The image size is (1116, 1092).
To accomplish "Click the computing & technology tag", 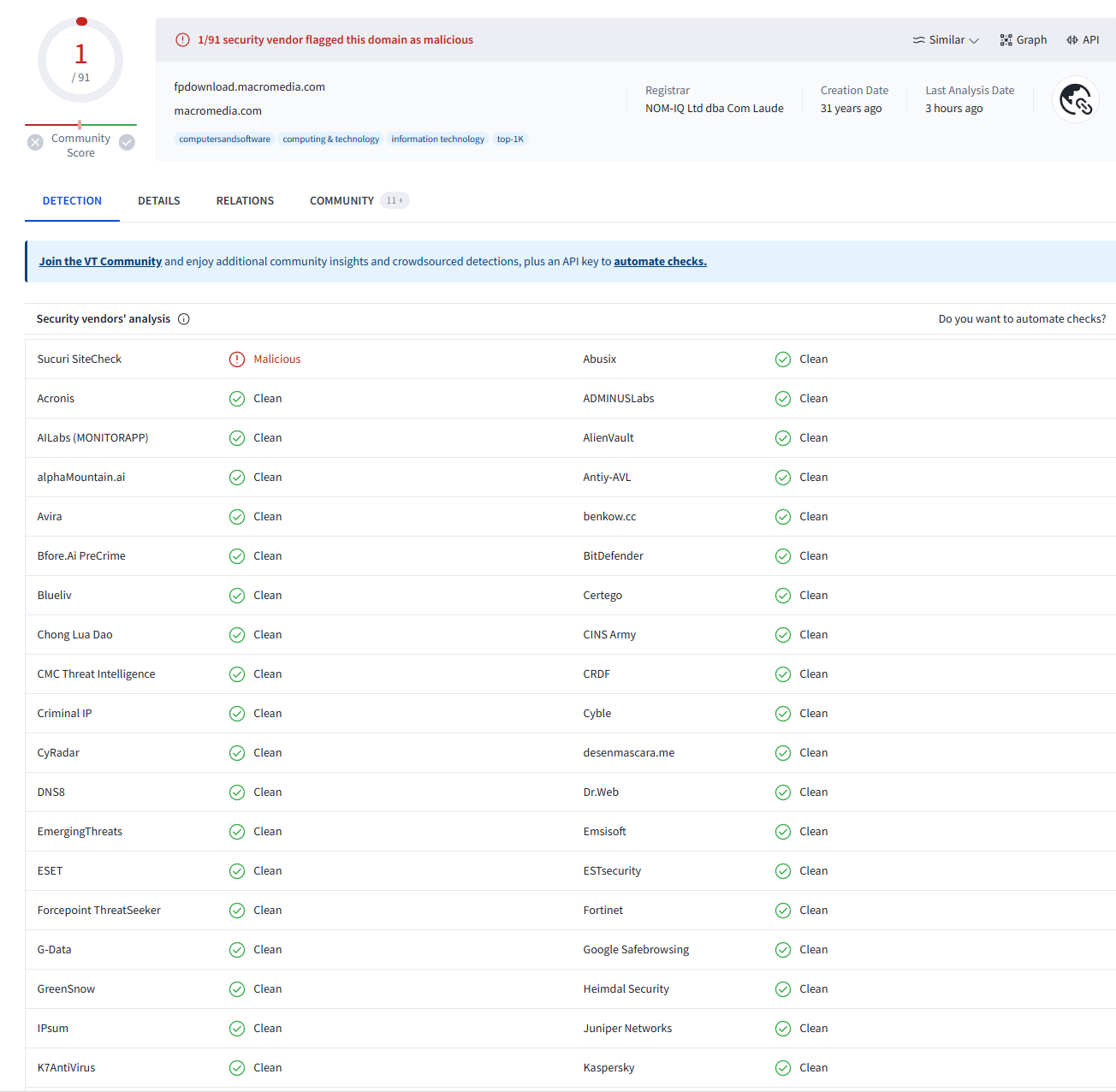I will pyautogui.click(x=330, y=139).
